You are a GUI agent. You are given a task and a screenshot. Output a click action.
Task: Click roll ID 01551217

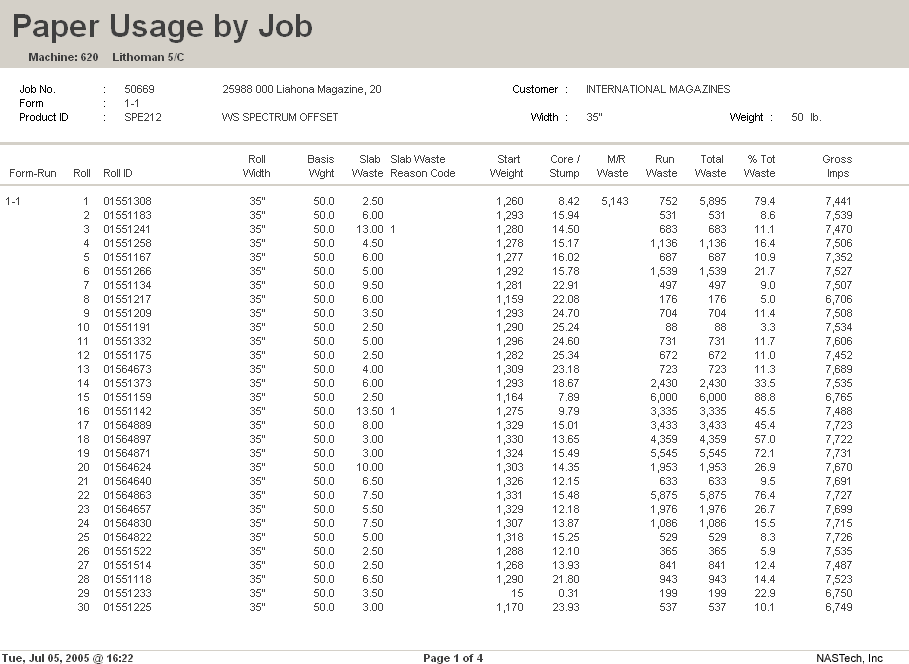pyautogui.click(x=128, y=299)
